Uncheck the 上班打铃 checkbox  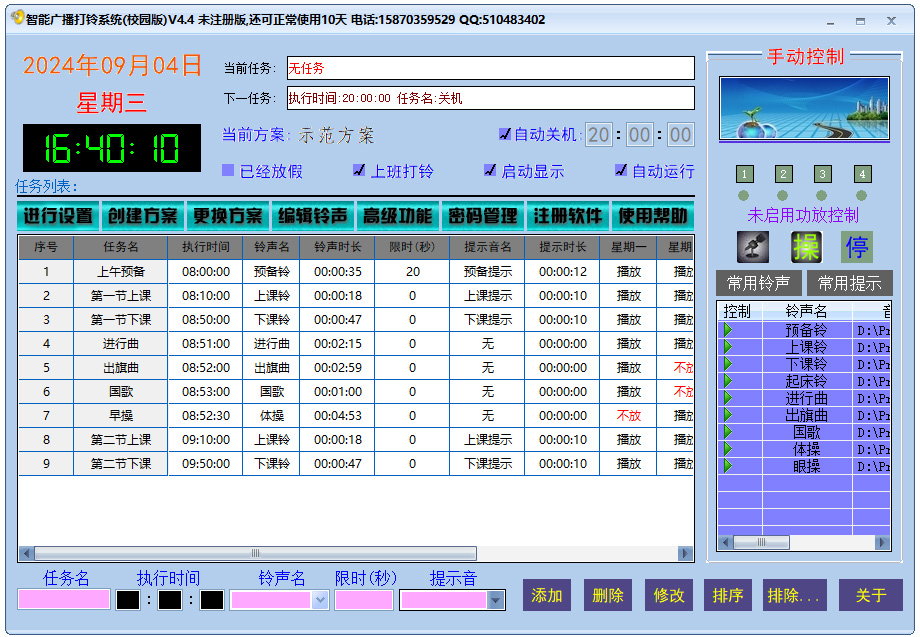click(360, 170)
